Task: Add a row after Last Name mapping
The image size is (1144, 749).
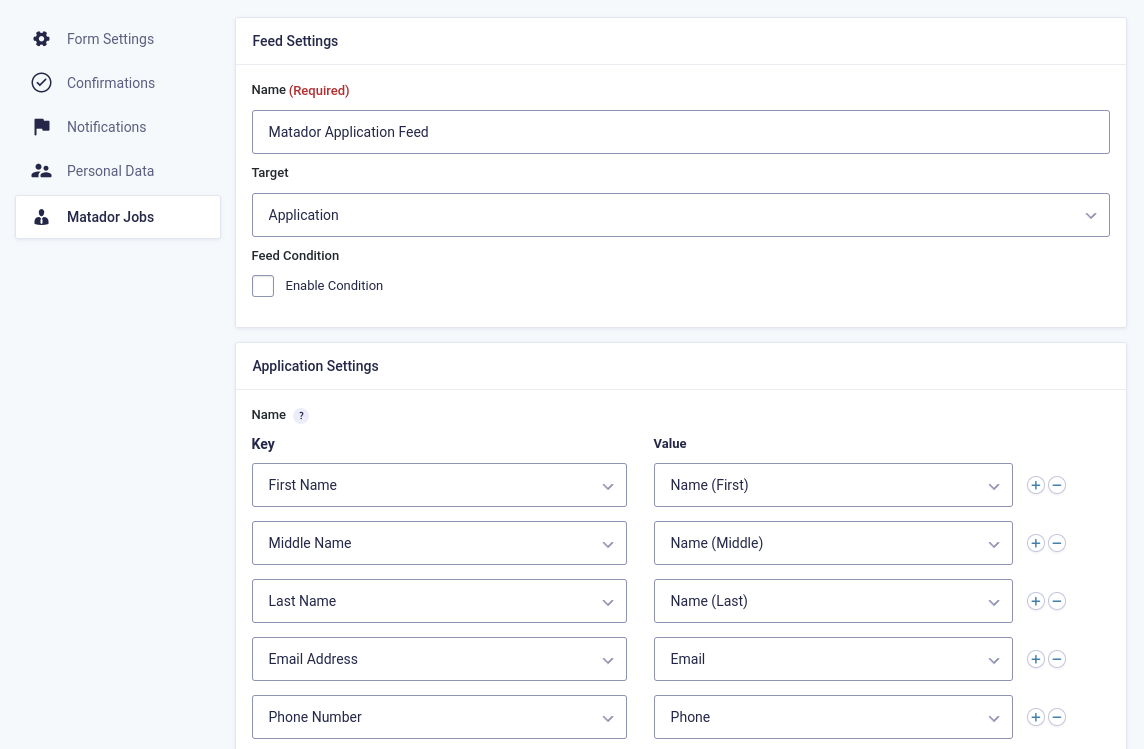Action: [1035, 601]
